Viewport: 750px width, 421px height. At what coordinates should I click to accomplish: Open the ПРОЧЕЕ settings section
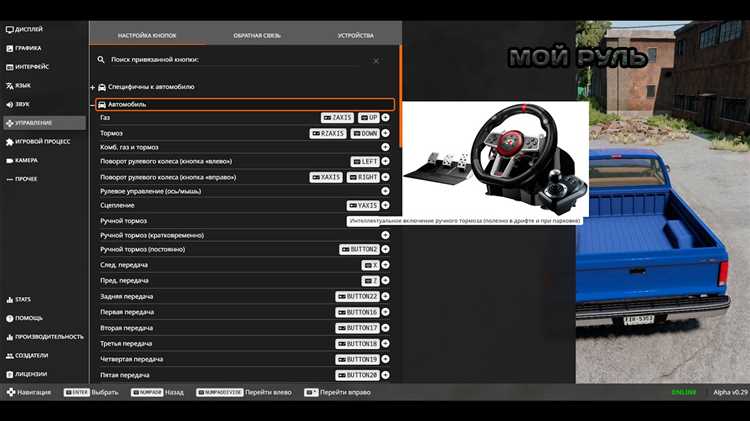(x=22, y=179)
